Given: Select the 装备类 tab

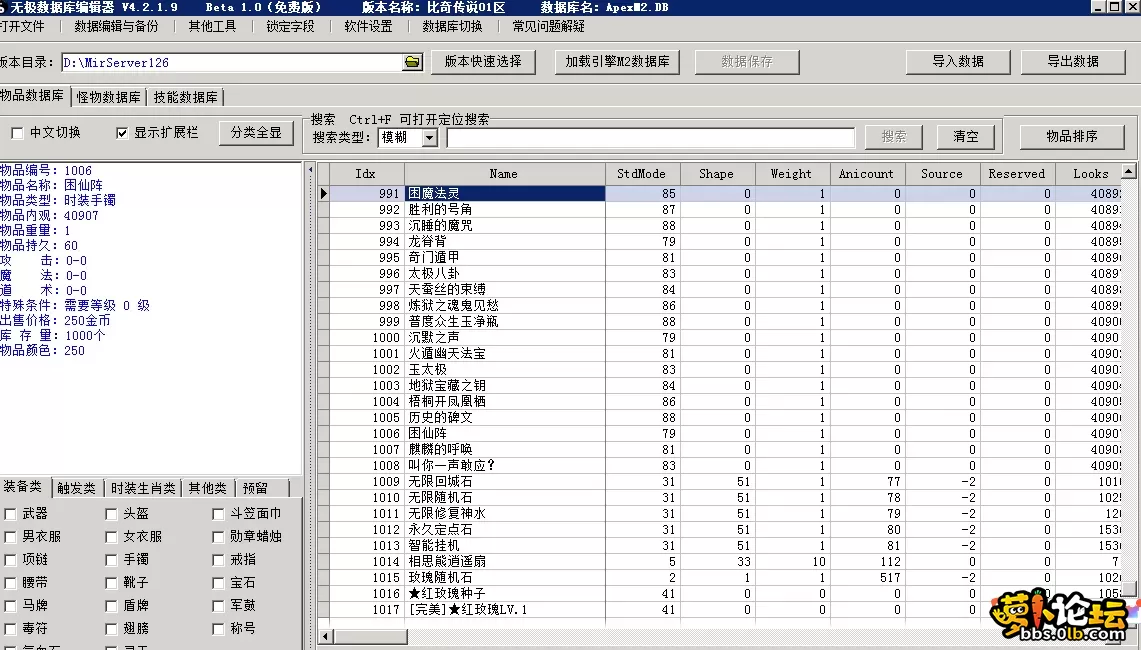Looking at the screenshot, I should [x=23, y=486].
